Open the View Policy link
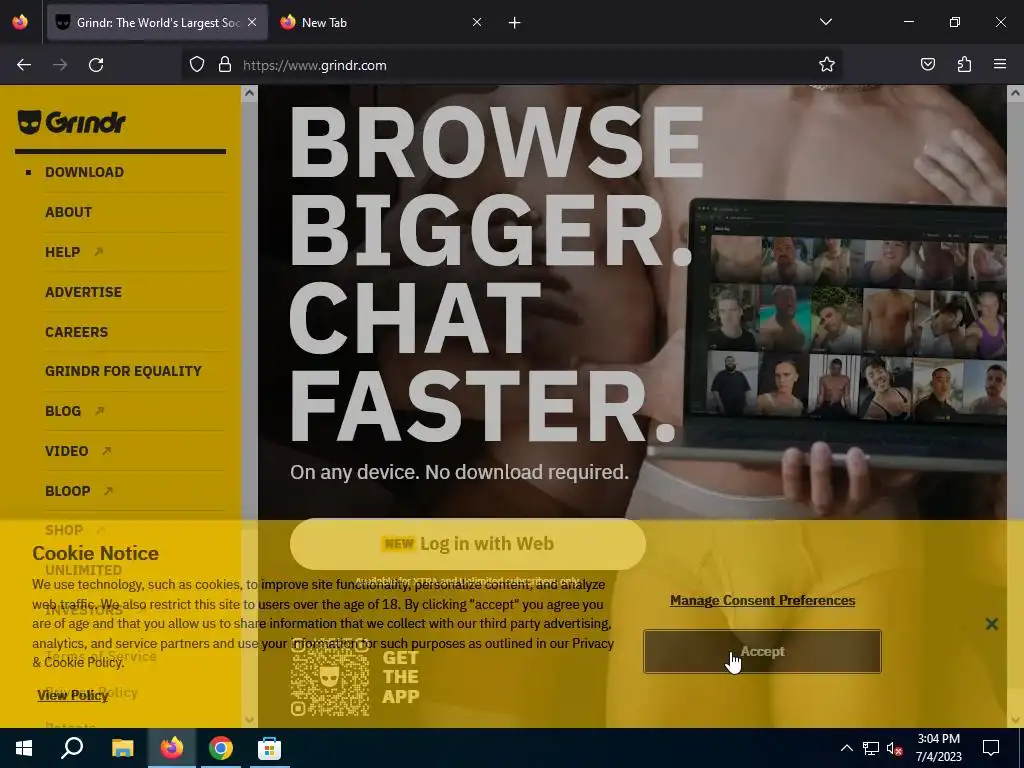The height and width of the screenshot is (768, 1024). click(x=72, y=696)
